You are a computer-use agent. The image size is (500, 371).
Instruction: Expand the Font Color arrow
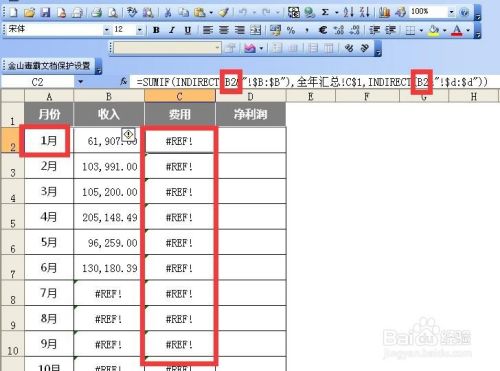pos(468,31)
